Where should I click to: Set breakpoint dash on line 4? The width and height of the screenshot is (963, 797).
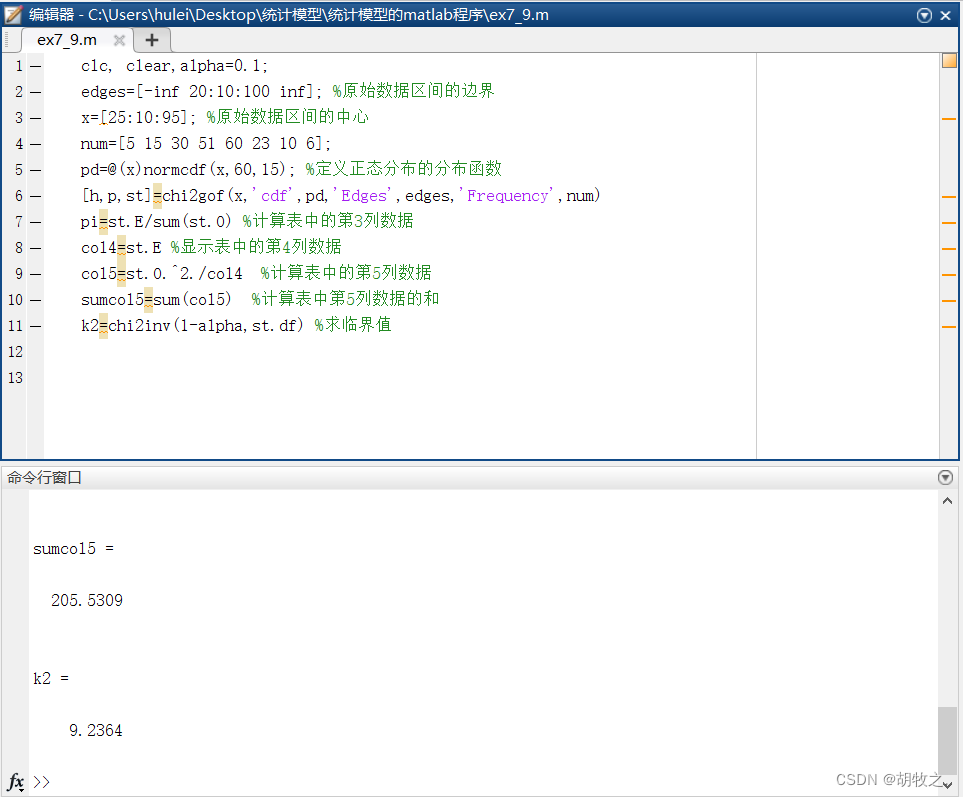(x=36, y=144)
